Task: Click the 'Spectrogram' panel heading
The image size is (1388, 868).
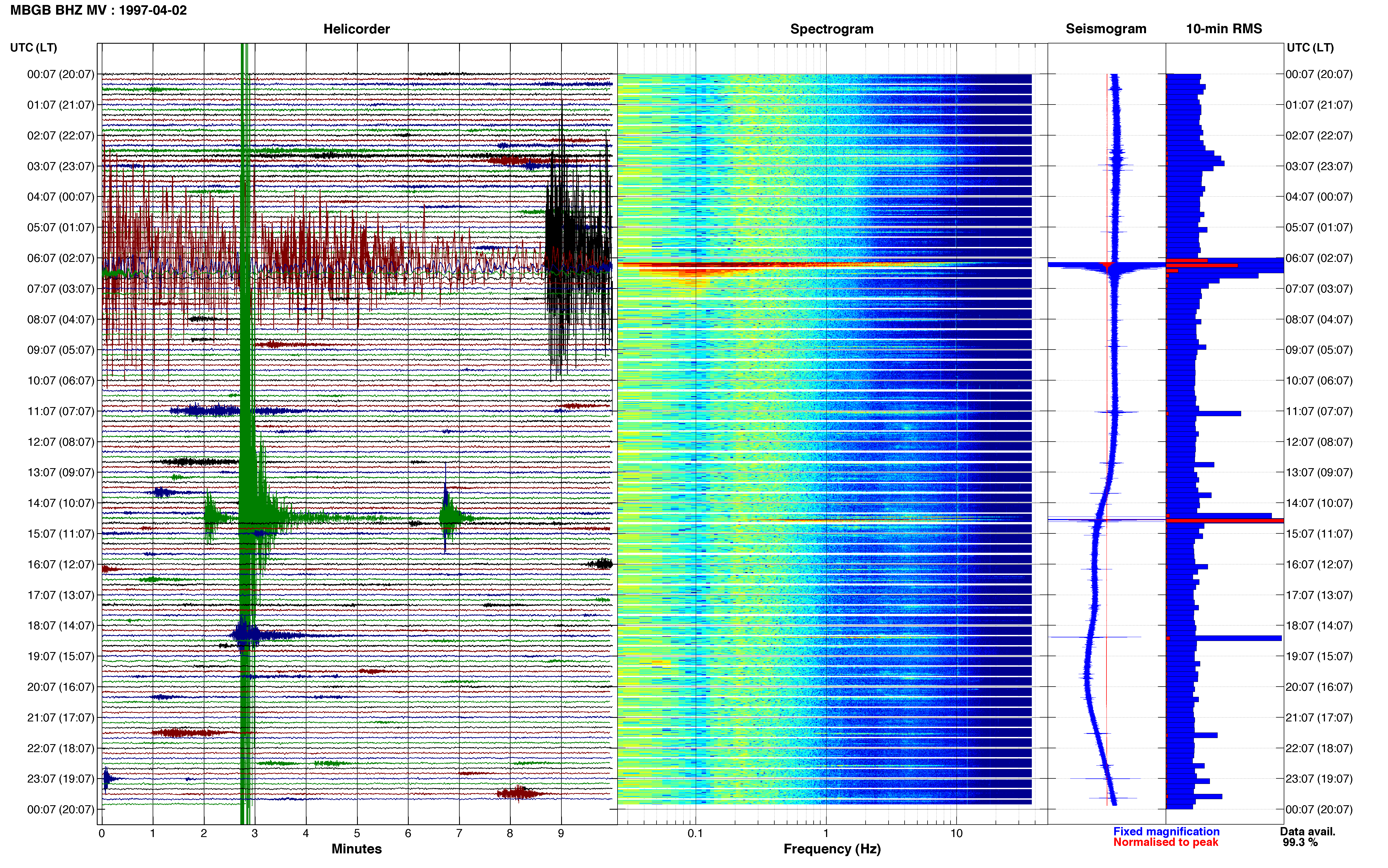Action: point(832,29)
